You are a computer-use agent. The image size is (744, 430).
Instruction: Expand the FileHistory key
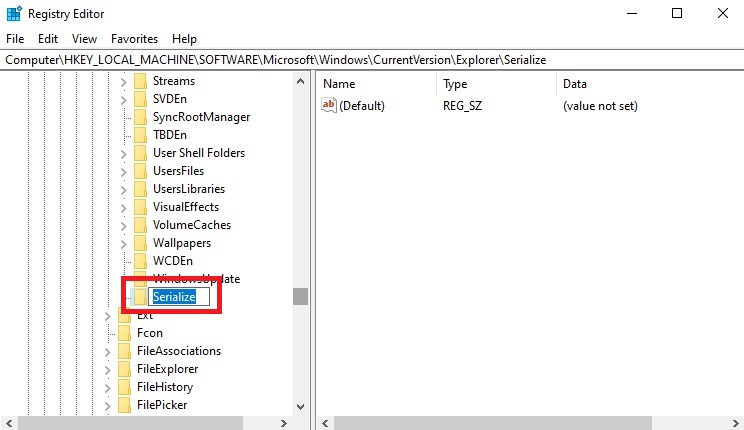[x=108, y=388]
